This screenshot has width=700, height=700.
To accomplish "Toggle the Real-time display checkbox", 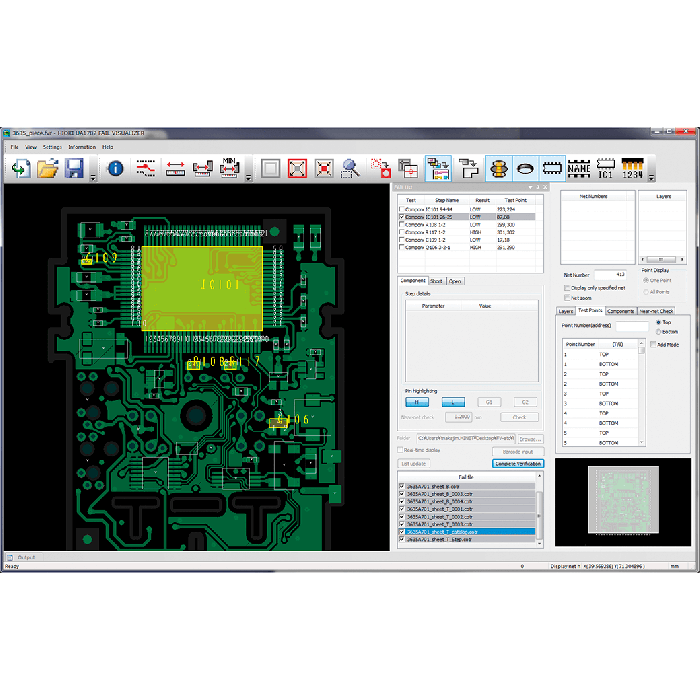I will pyautogui.click(x=400, y=450).
